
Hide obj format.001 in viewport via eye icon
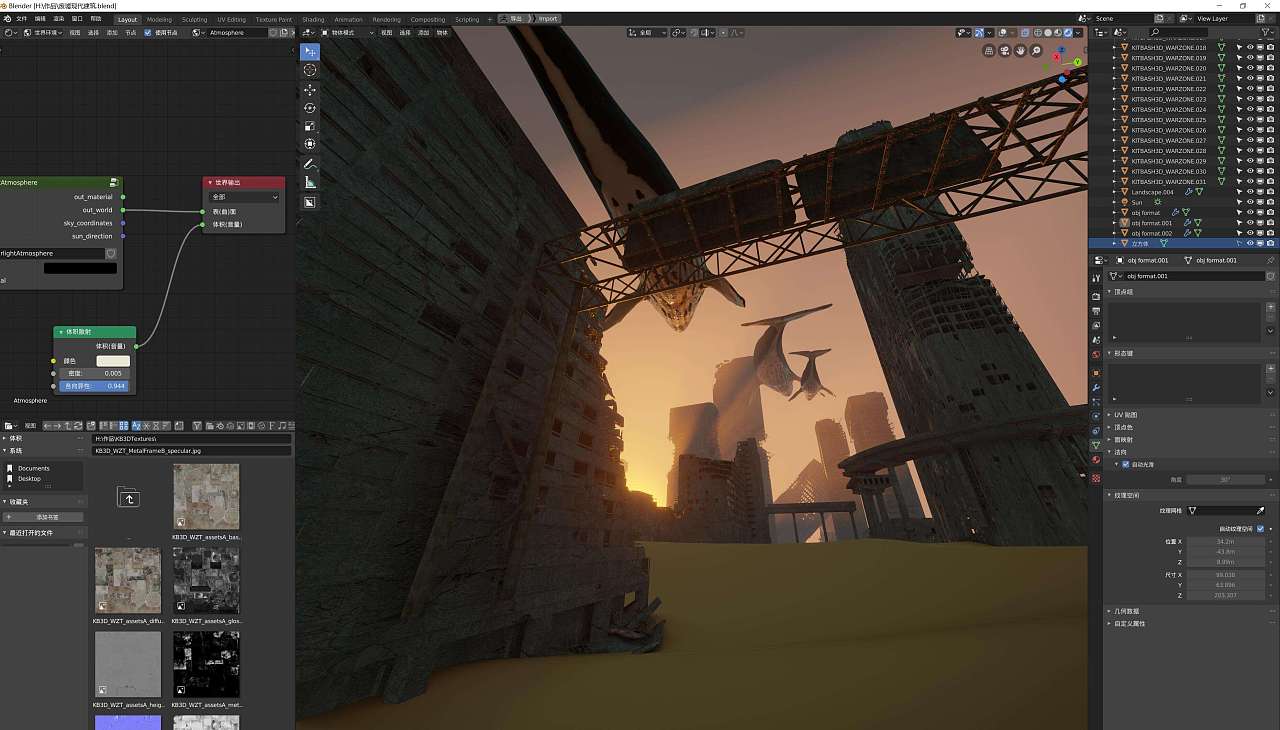(x=1250, y=223)
